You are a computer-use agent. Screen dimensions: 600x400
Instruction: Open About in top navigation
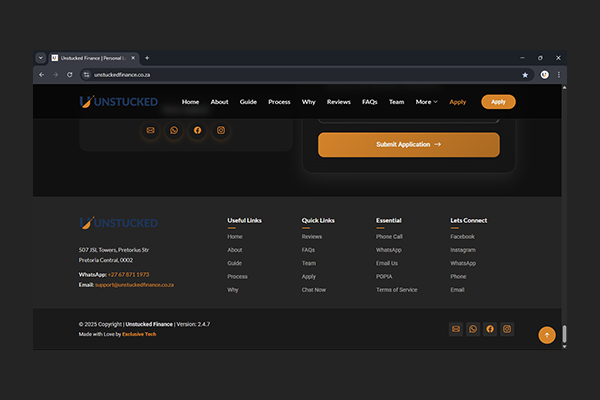coord(219,102)
